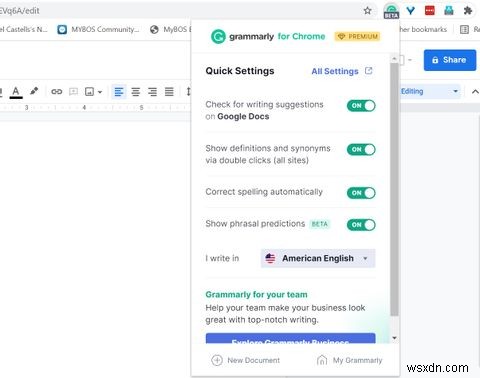Click the Quick Settings heading
Image resolution: width=480 pixels, height=378 pixels.
(240, 71)
